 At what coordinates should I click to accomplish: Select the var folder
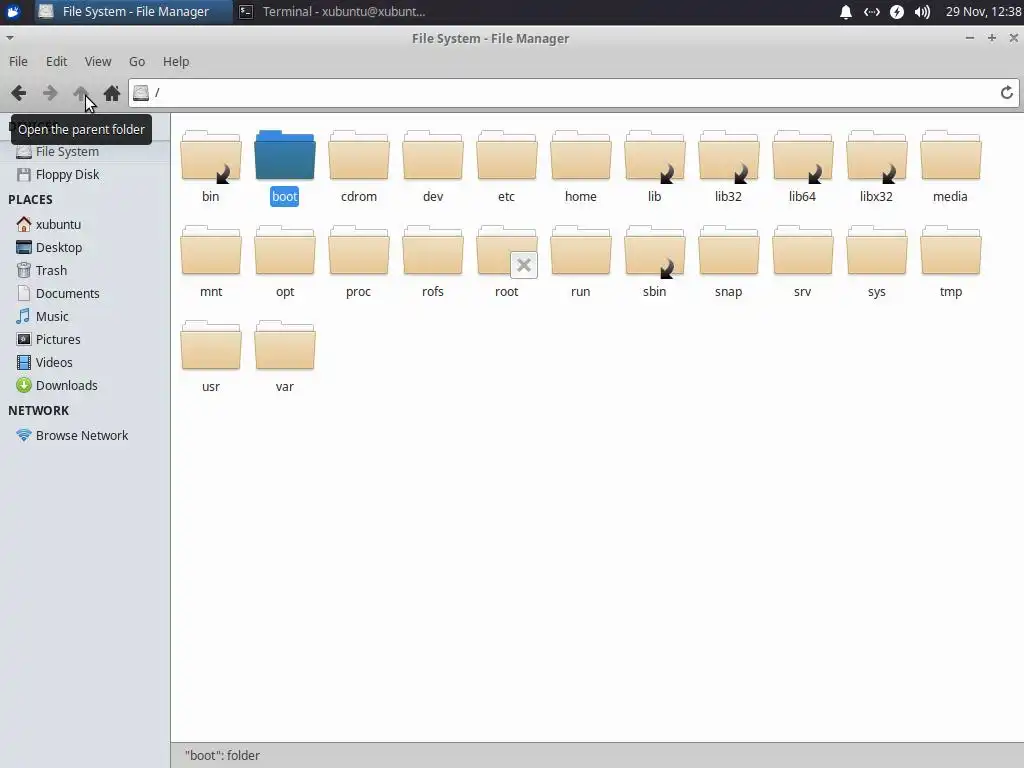pyautogui.click(x=285, y=345)
